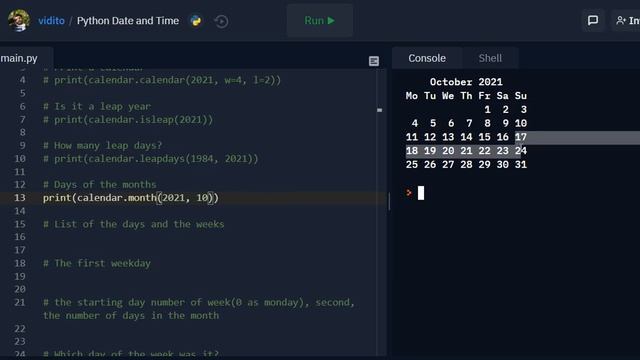Click comment '# List of the days and the weeks'
Screen dimensions: 640x360
click(133, 224)
